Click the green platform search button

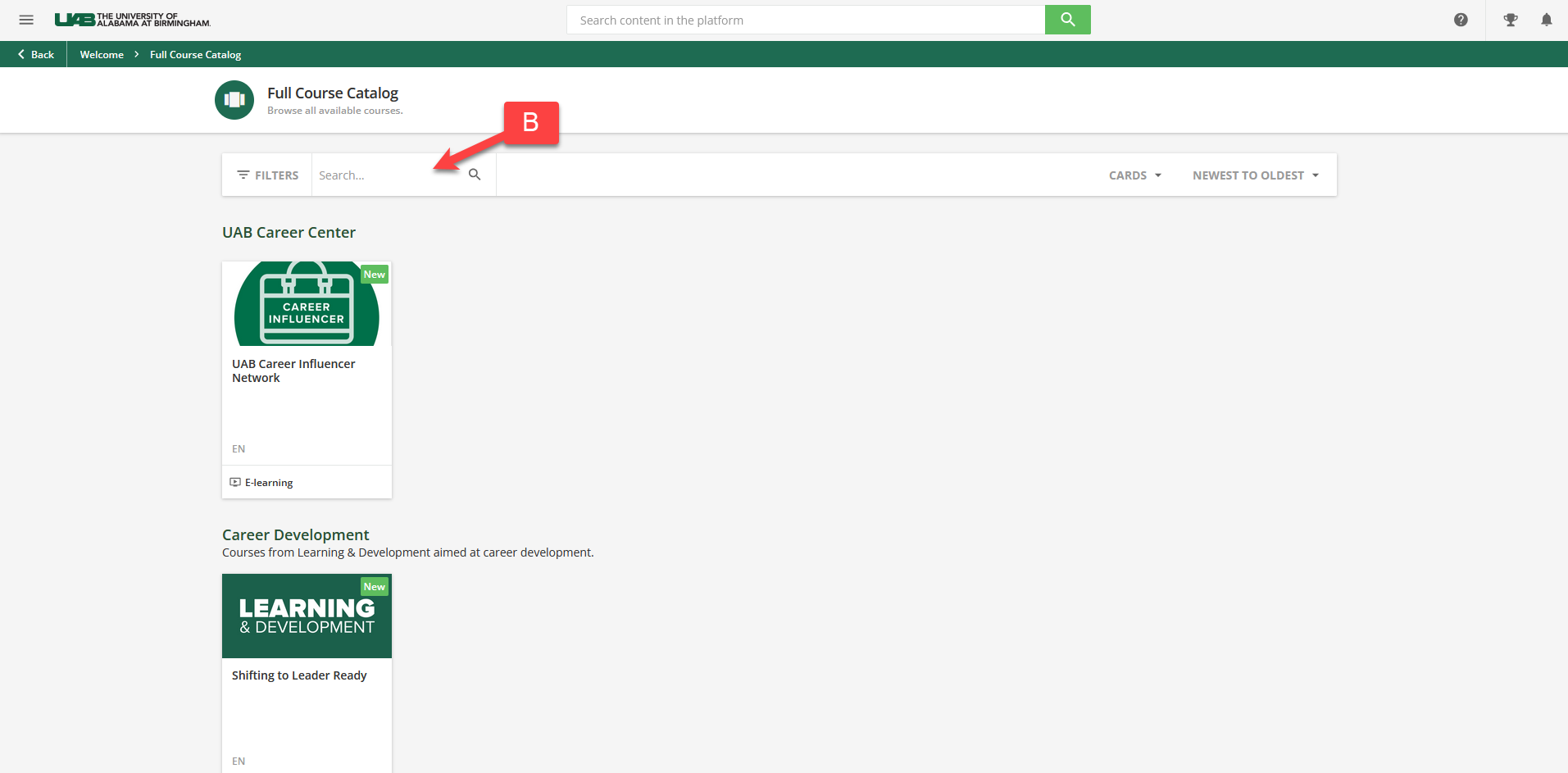pyautogui.click(x=1067, y=20)
